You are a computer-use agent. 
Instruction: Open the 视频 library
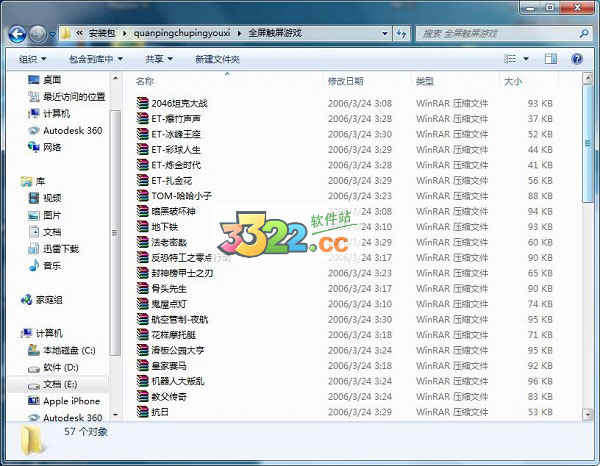tap(45, 198)
